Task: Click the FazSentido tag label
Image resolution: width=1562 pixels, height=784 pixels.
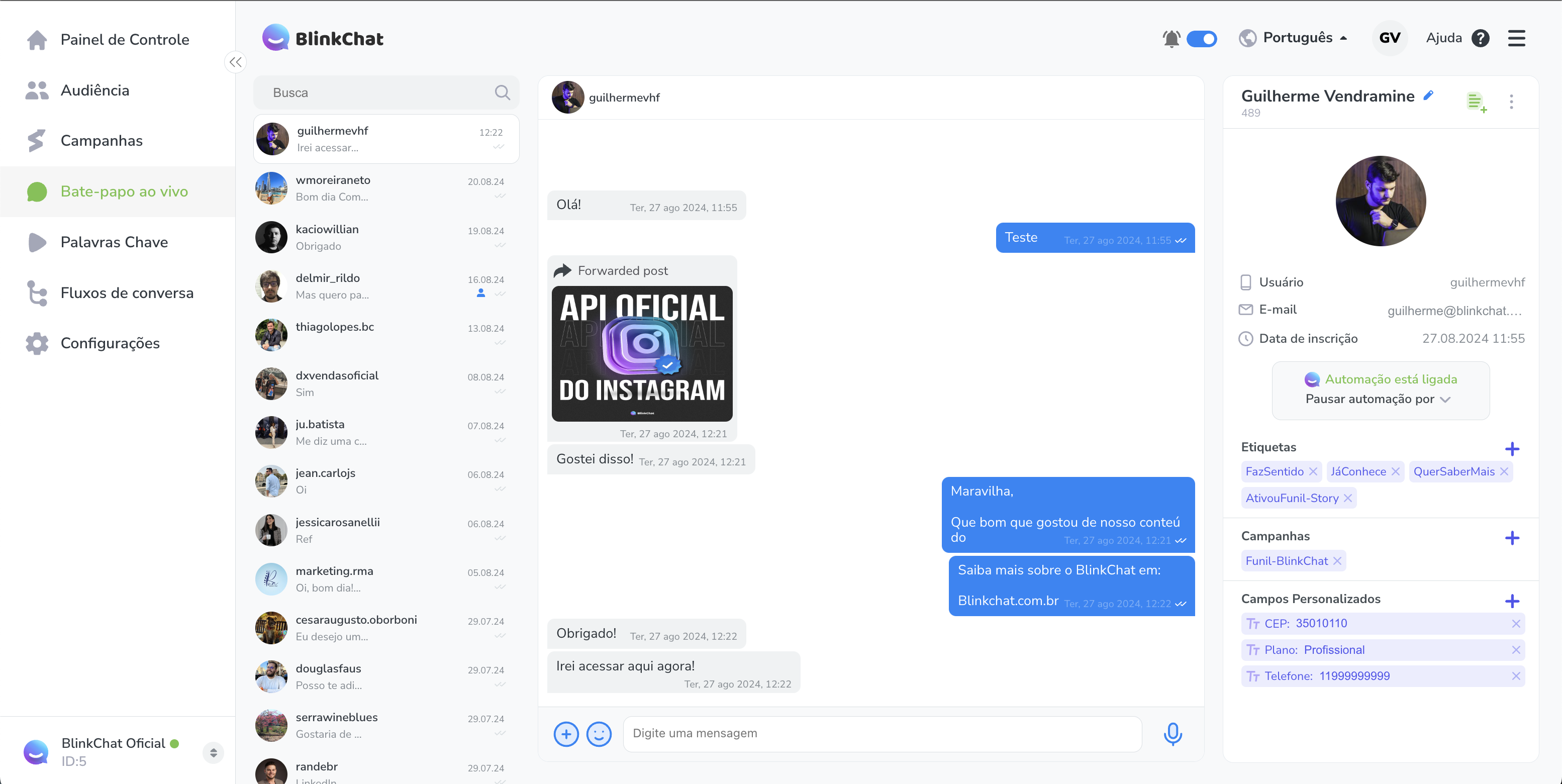Action: point(1274,471)
